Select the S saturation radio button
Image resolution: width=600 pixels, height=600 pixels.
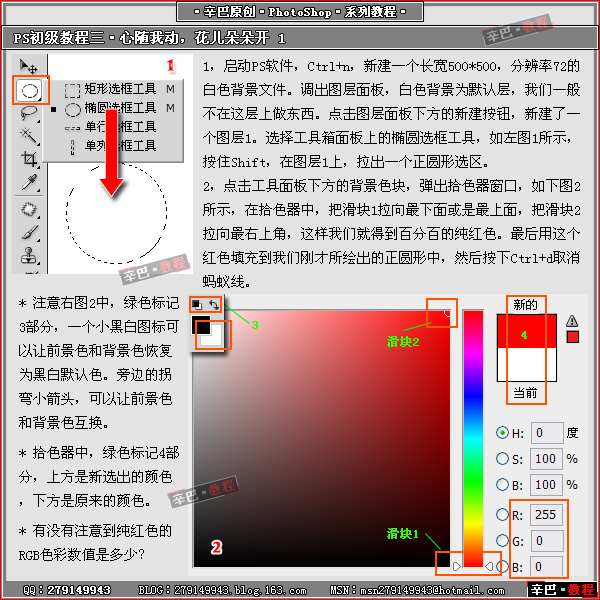pos(502,458)
